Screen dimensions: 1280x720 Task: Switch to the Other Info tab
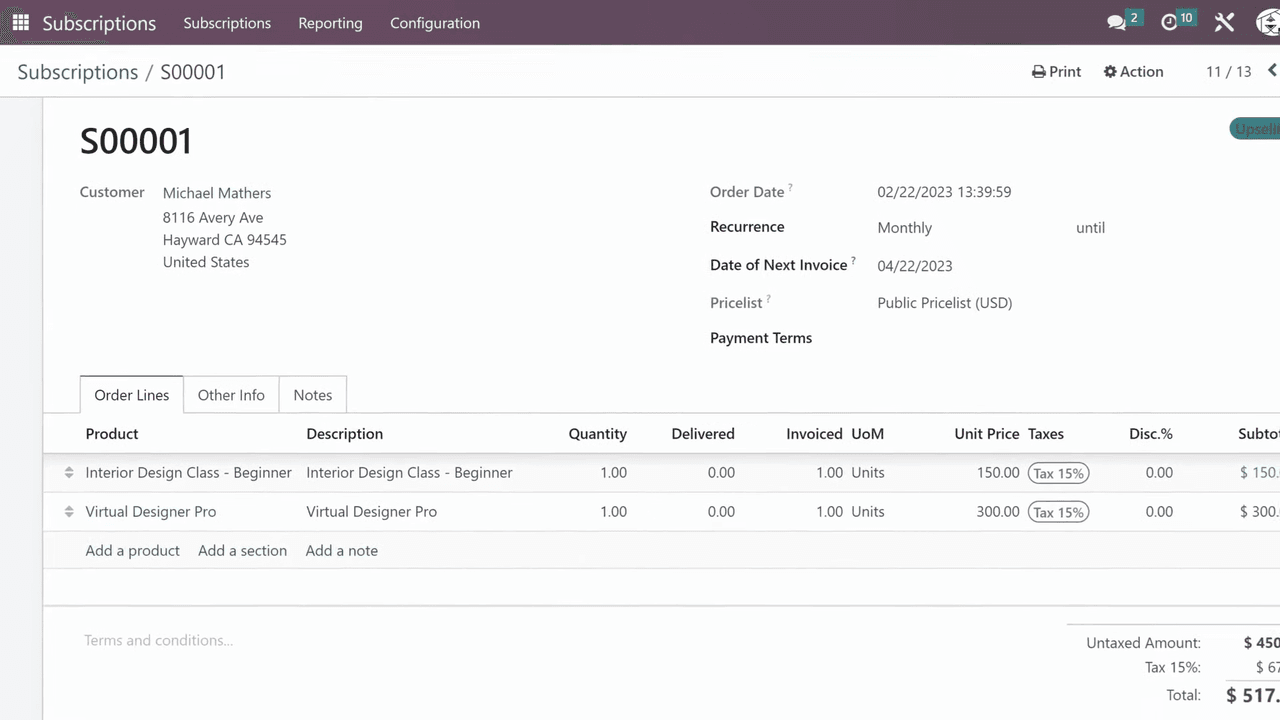(231, 395)
